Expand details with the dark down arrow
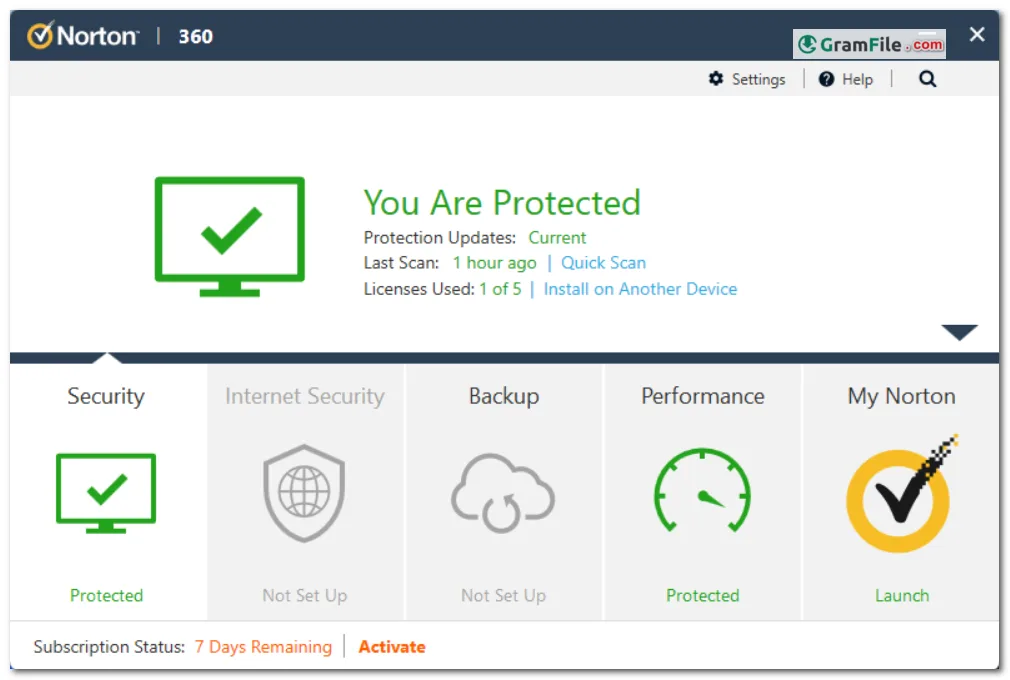 959,332
